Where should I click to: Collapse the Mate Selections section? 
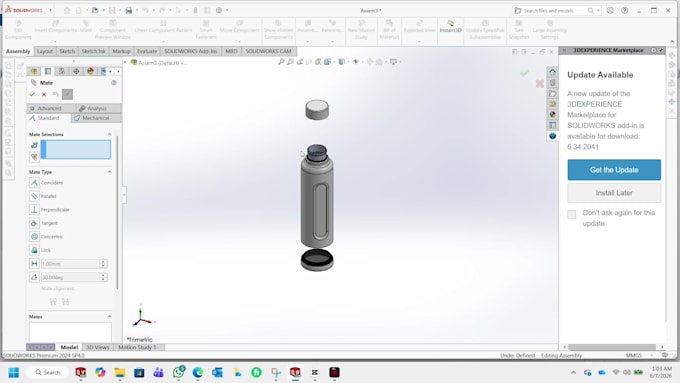point(109,134)
